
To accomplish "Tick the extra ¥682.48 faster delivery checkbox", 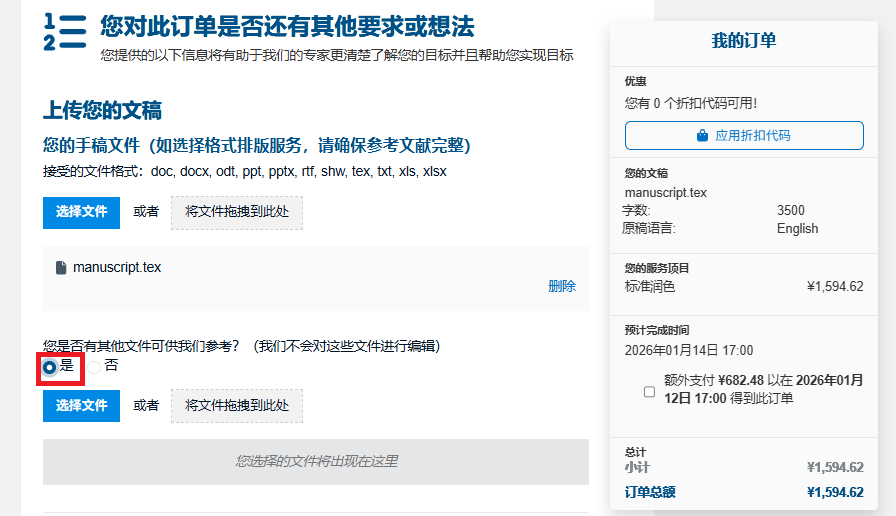I will point(649,391).
